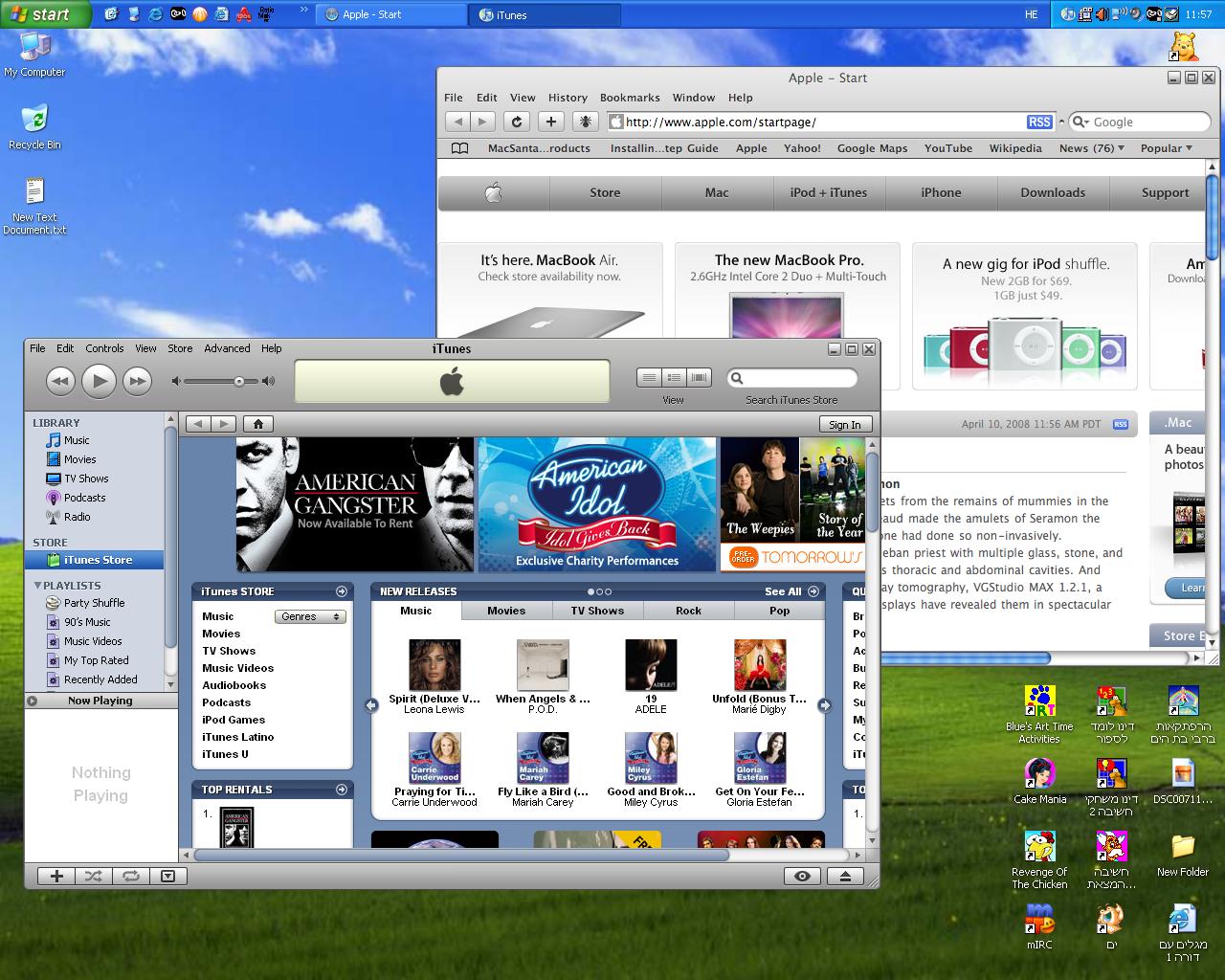
Task: Open the iTunes visualizer eye button
Action: pos(802,876)
